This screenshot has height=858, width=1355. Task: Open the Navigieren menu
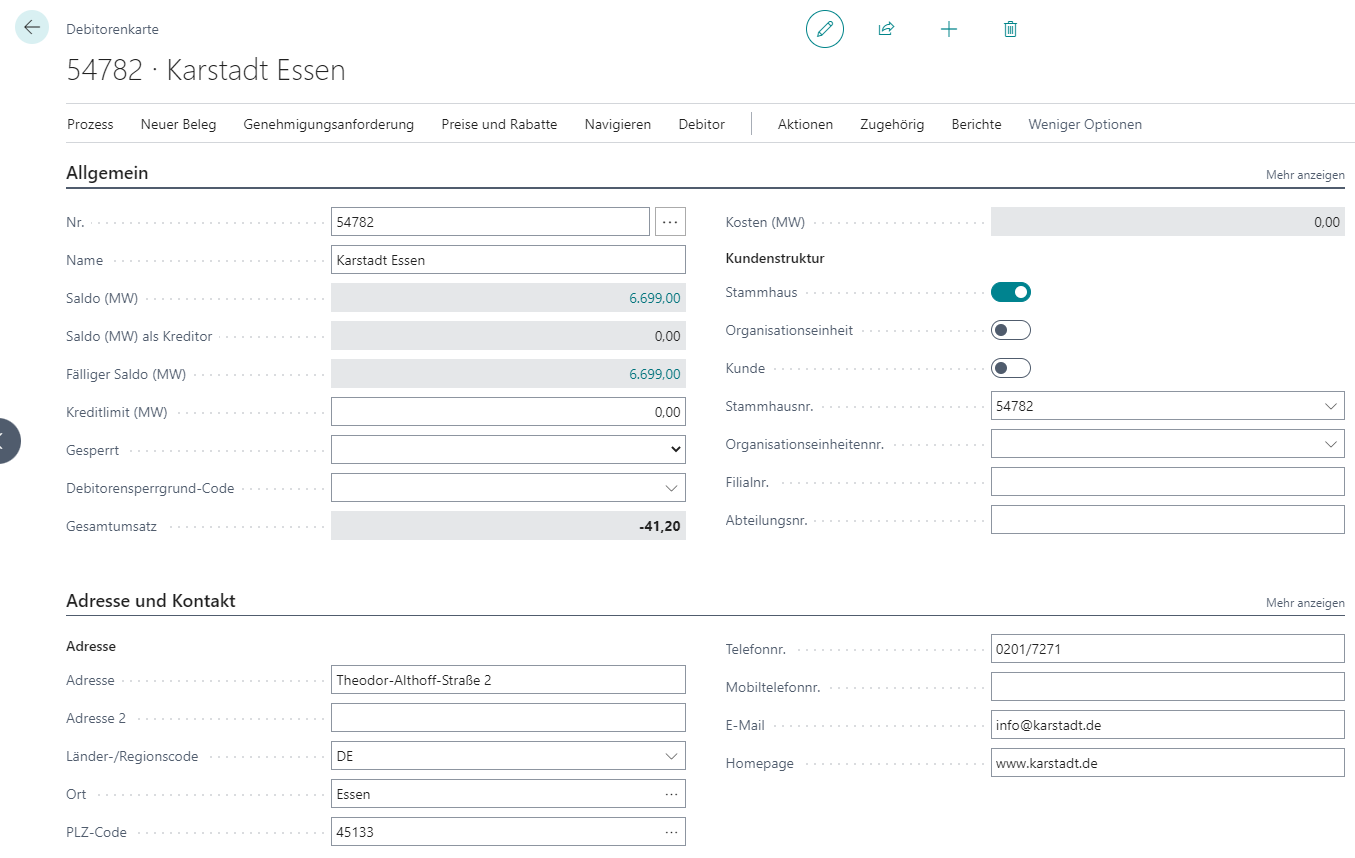(617, 125)
